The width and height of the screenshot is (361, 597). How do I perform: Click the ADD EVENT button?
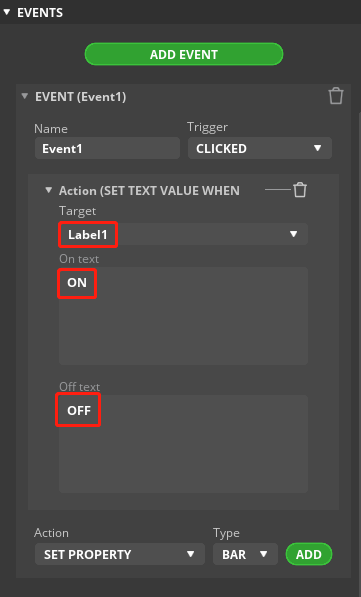tap(184, 54)
